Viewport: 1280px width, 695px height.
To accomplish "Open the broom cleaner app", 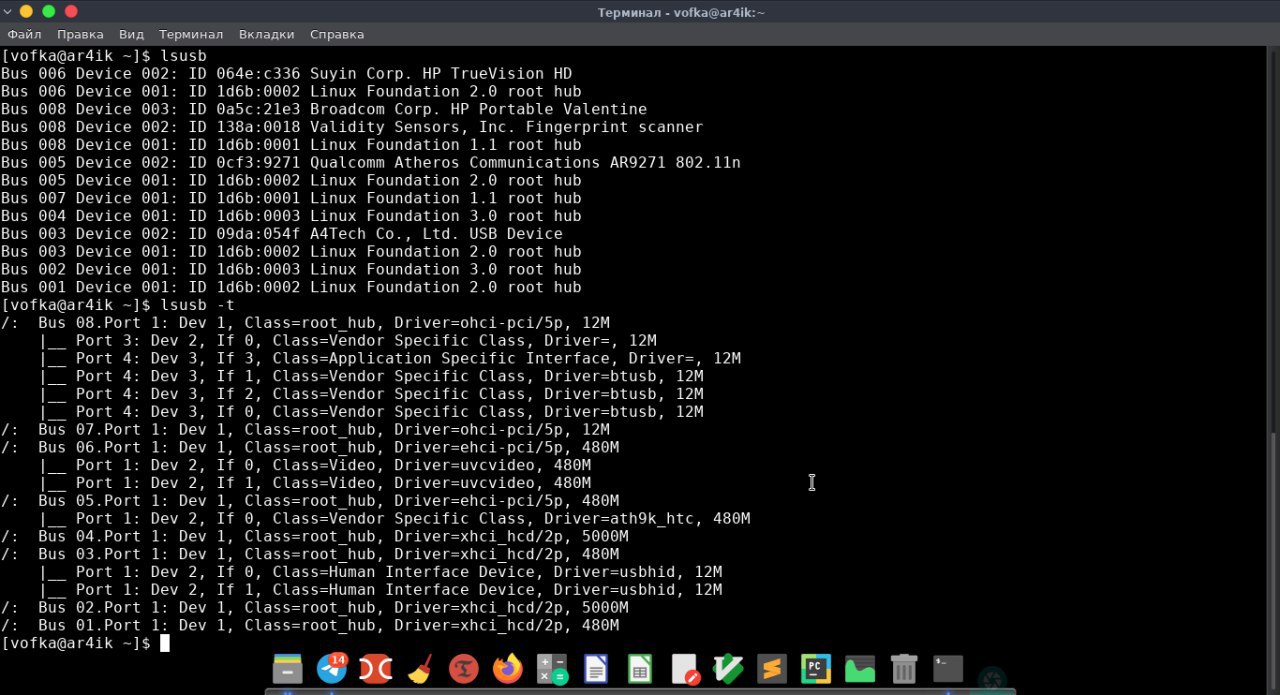I will point(420,669).
